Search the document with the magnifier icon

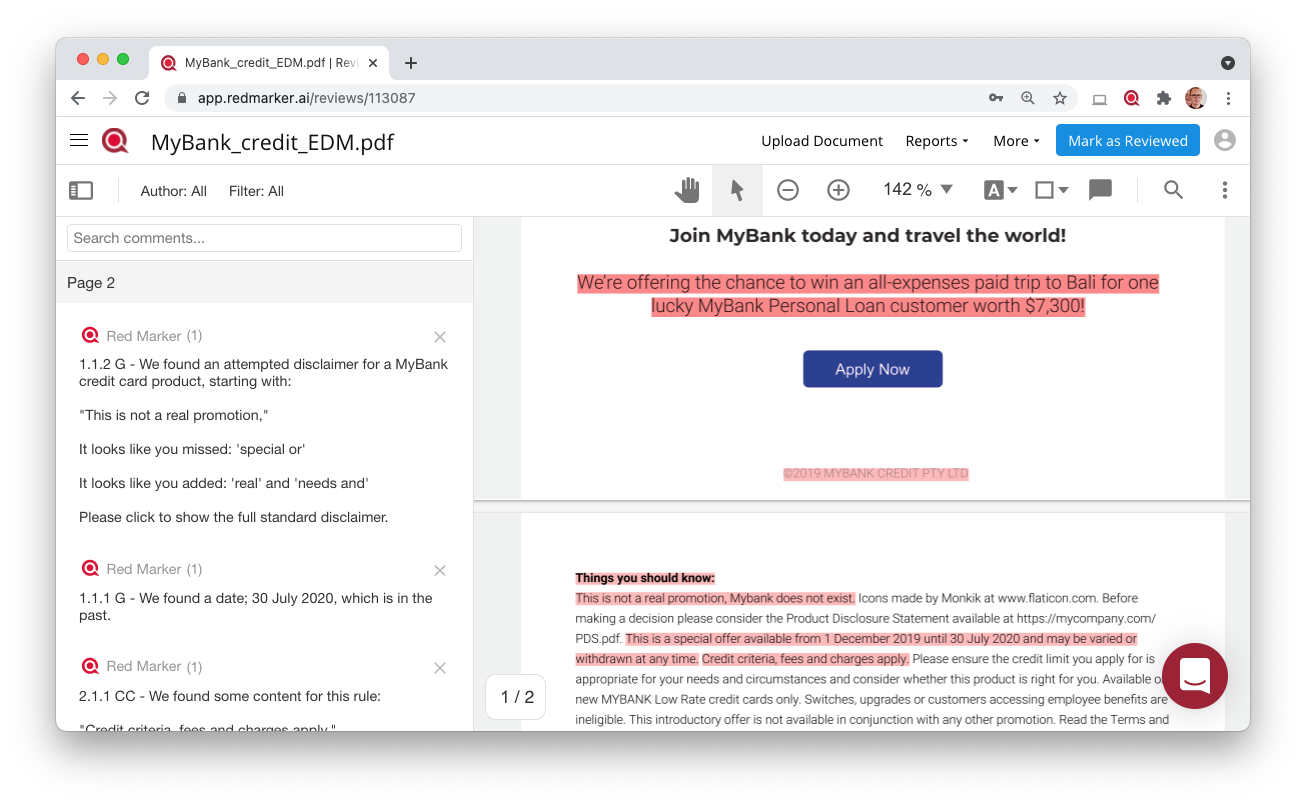click(x=1173, y=190)
